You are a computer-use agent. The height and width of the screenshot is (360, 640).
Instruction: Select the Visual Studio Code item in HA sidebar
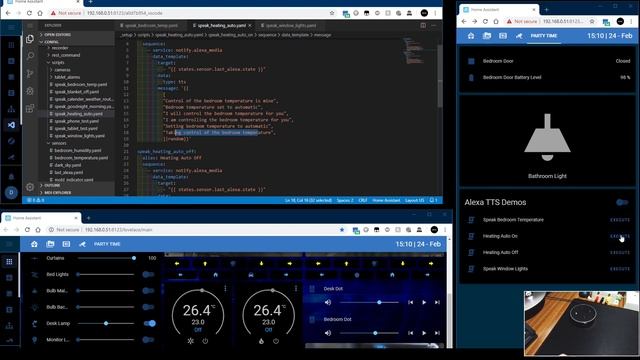pyautogui.click(x=11, y=125)
